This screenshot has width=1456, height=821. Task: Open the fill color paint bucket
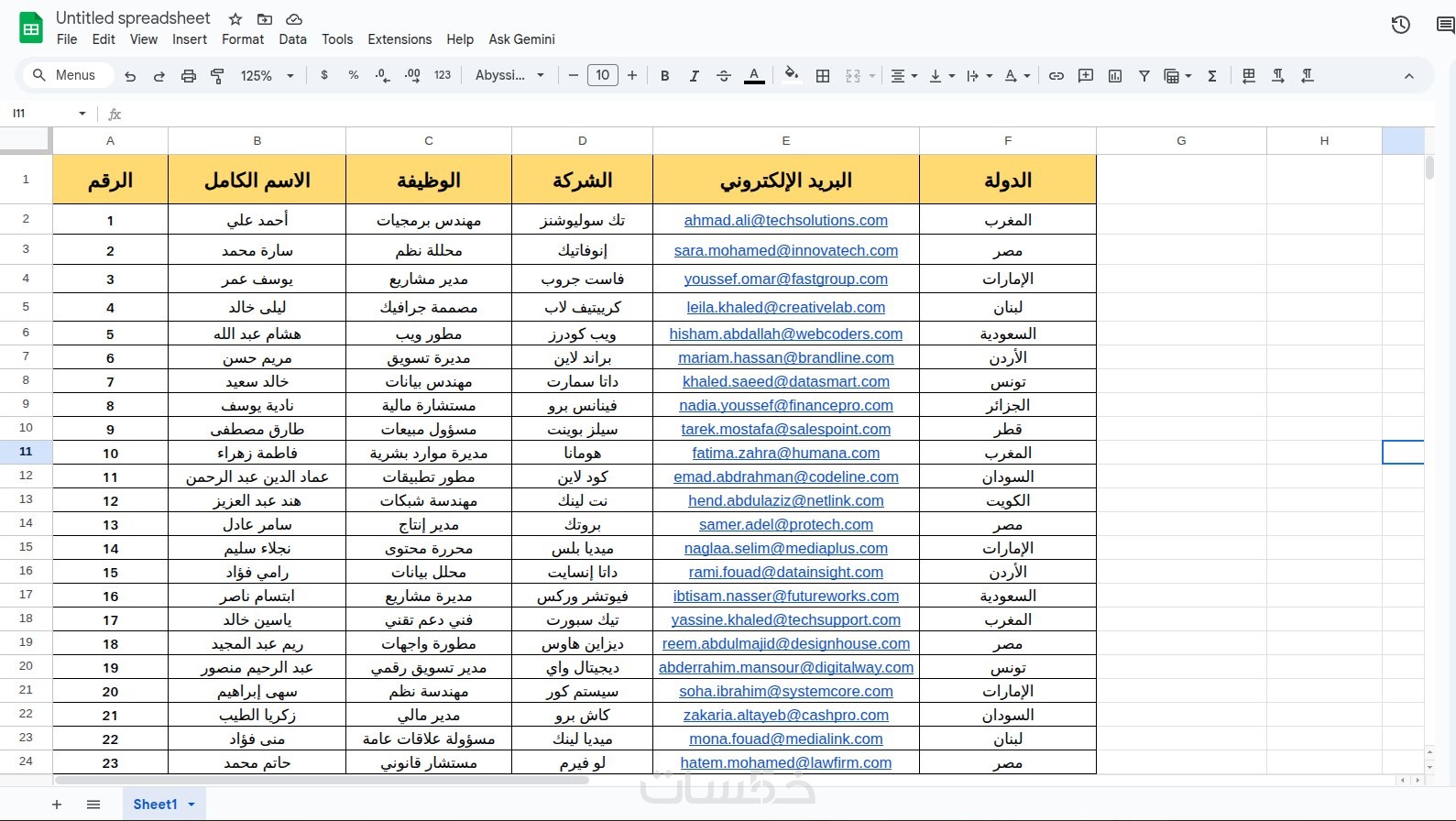tap(792, 75)
